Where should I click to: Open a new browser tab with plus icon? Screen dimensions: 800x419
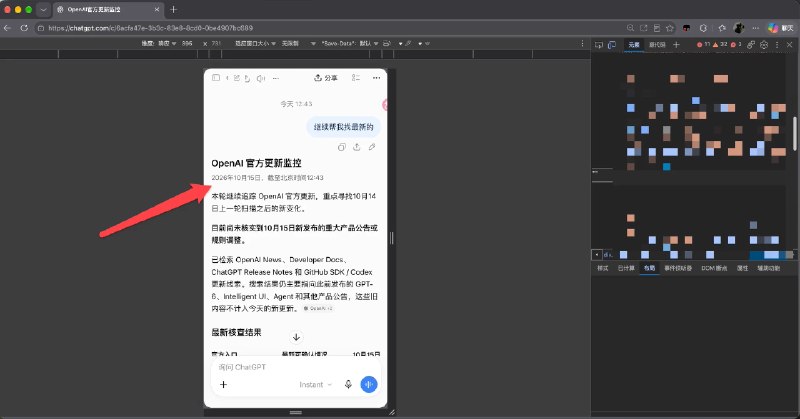click(x=173, y=9)
